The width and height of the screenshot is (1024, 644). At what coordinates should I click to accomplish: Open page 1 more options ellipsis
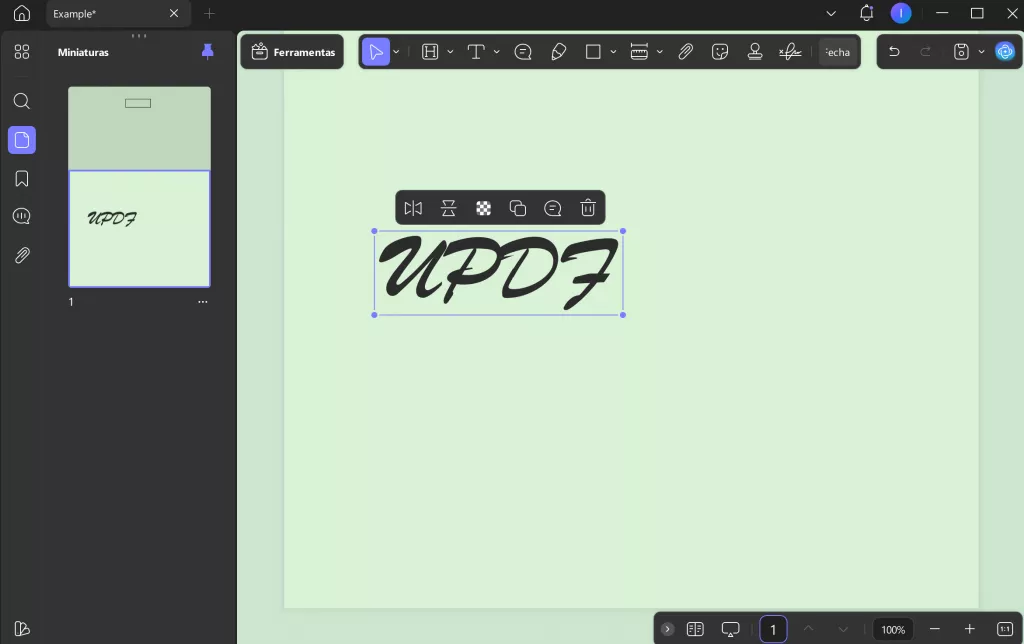click(202, 302)
